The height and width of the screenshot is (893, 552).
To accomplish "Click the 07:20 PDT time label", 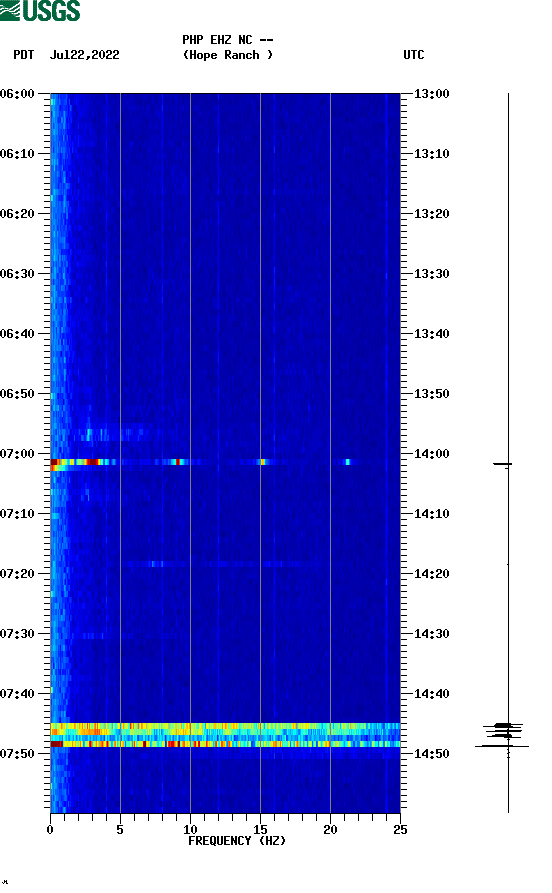I will tap(18, 574).
